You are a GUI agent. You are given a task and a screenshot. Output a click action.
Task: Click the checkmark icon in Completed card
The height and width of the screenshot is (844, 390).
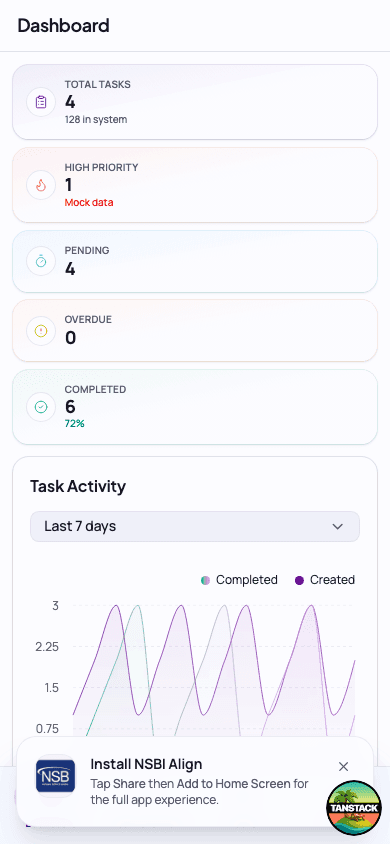(x=41, y=407)
